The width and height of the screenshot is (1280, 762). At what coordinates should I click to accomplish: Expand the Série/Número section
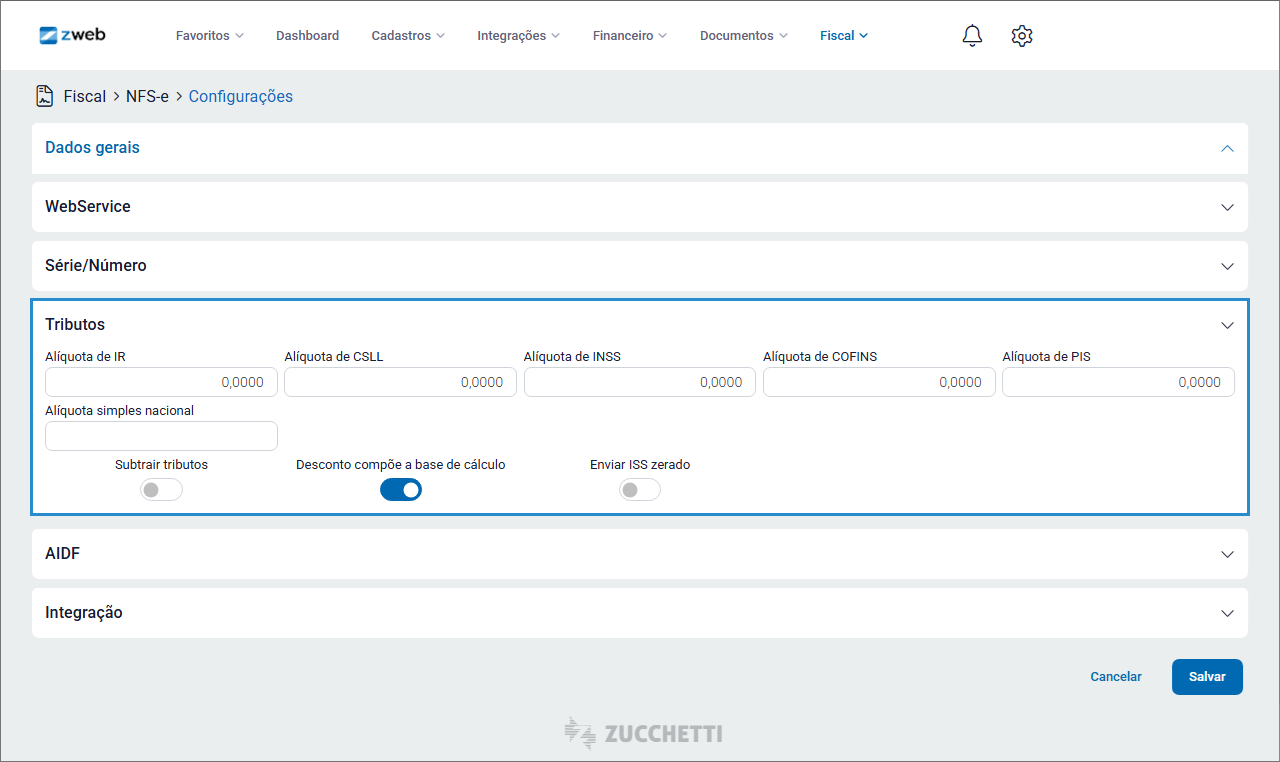1227,266
